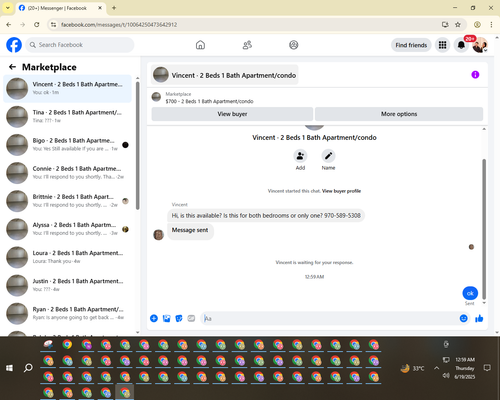Click the Search Facebook field

(80, 45)
